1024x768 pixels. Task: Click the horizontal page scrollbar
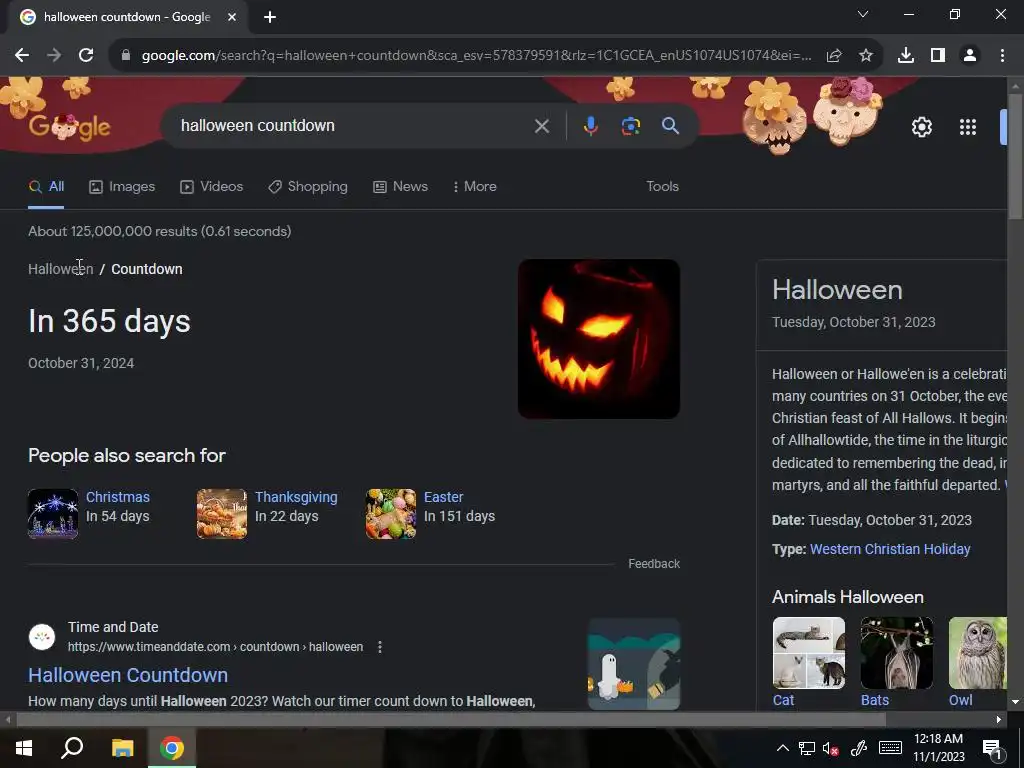(x=451, y=720)
